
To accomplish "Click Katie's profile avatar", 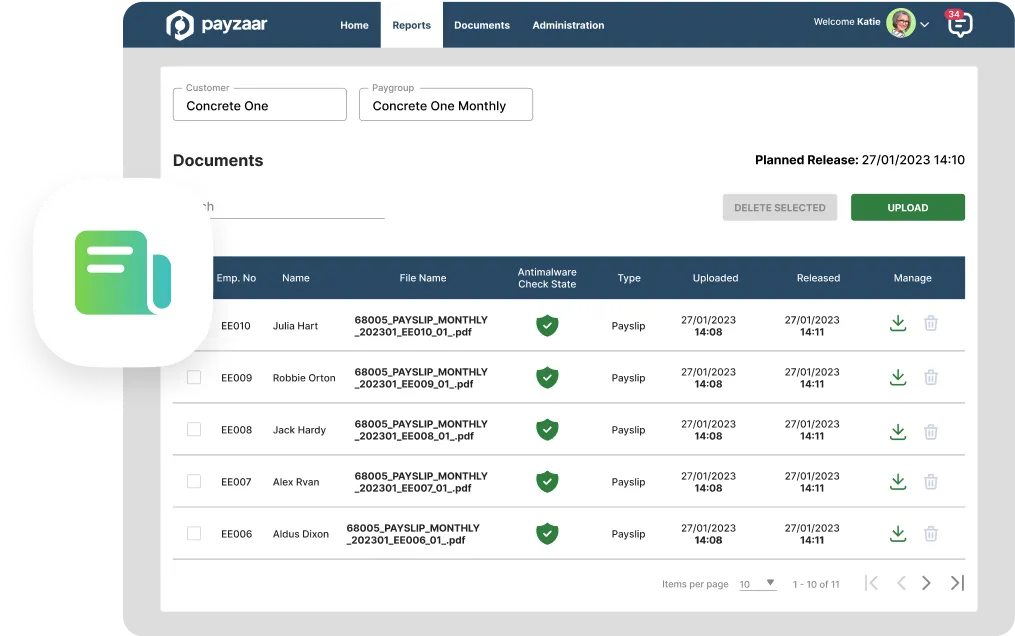I will 898,22.
